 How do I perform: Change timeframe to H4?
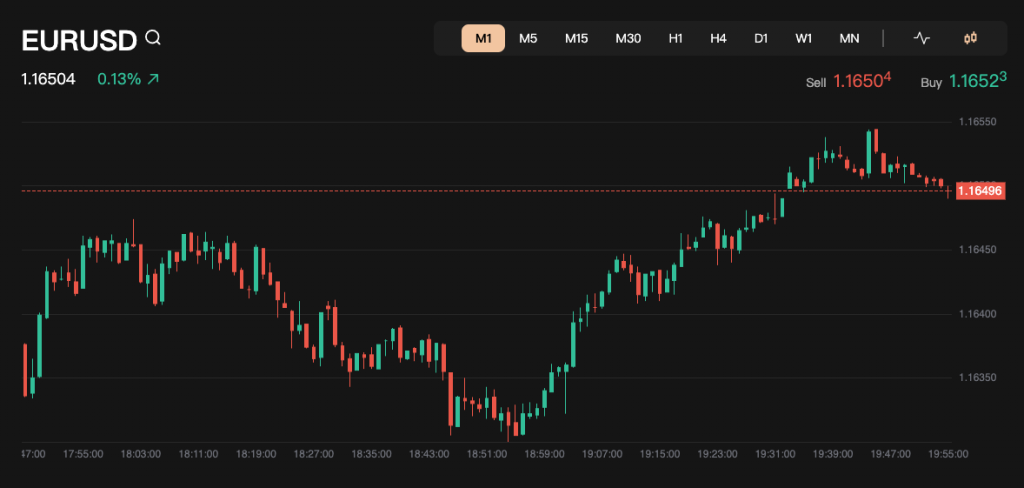pyautogui.click(x=718, y=39)
